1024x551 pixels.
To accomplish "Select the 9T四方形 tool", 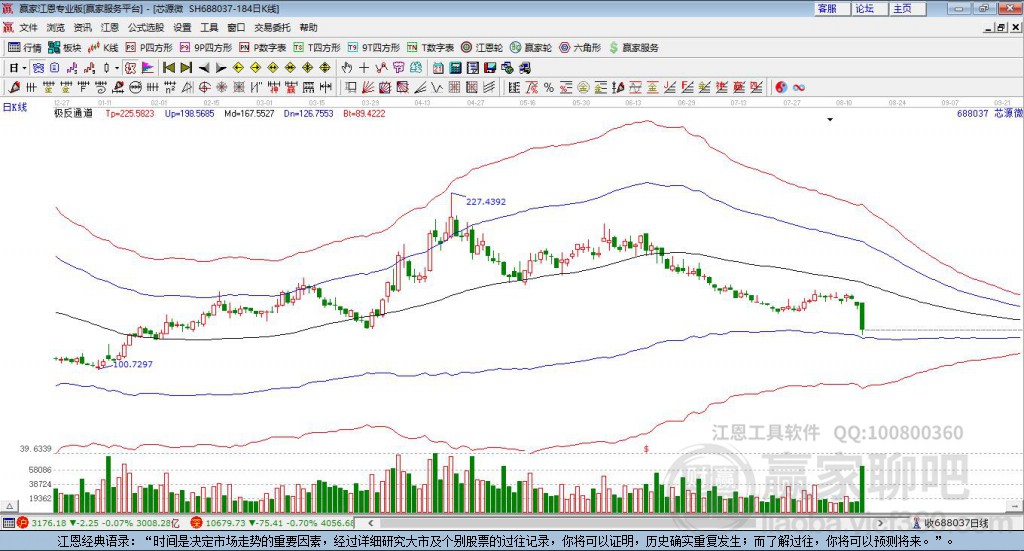I will click(374, 48).
